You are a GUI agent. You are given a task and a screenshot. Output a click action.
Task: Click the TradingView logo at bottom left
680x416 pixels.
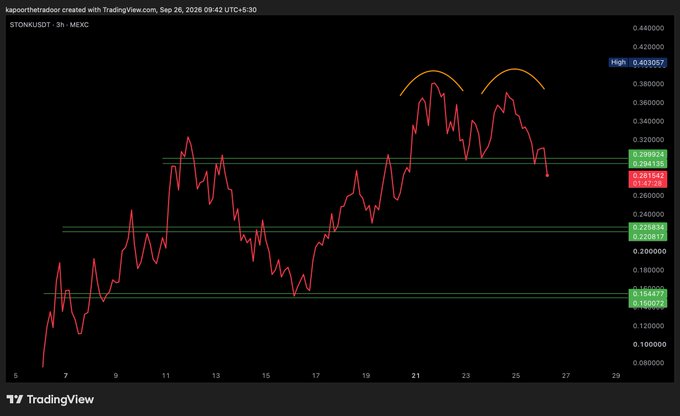coord(50,399)
